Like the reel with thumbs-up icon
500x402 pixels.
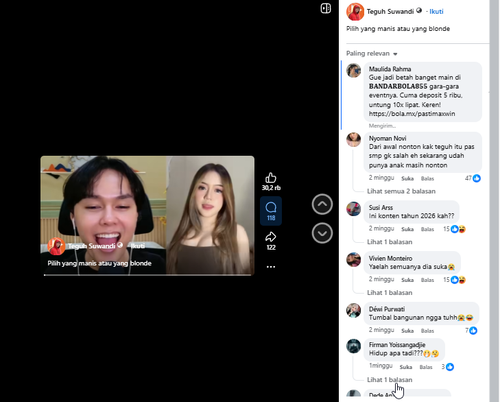pyautogui.click(x=271, y=178)
